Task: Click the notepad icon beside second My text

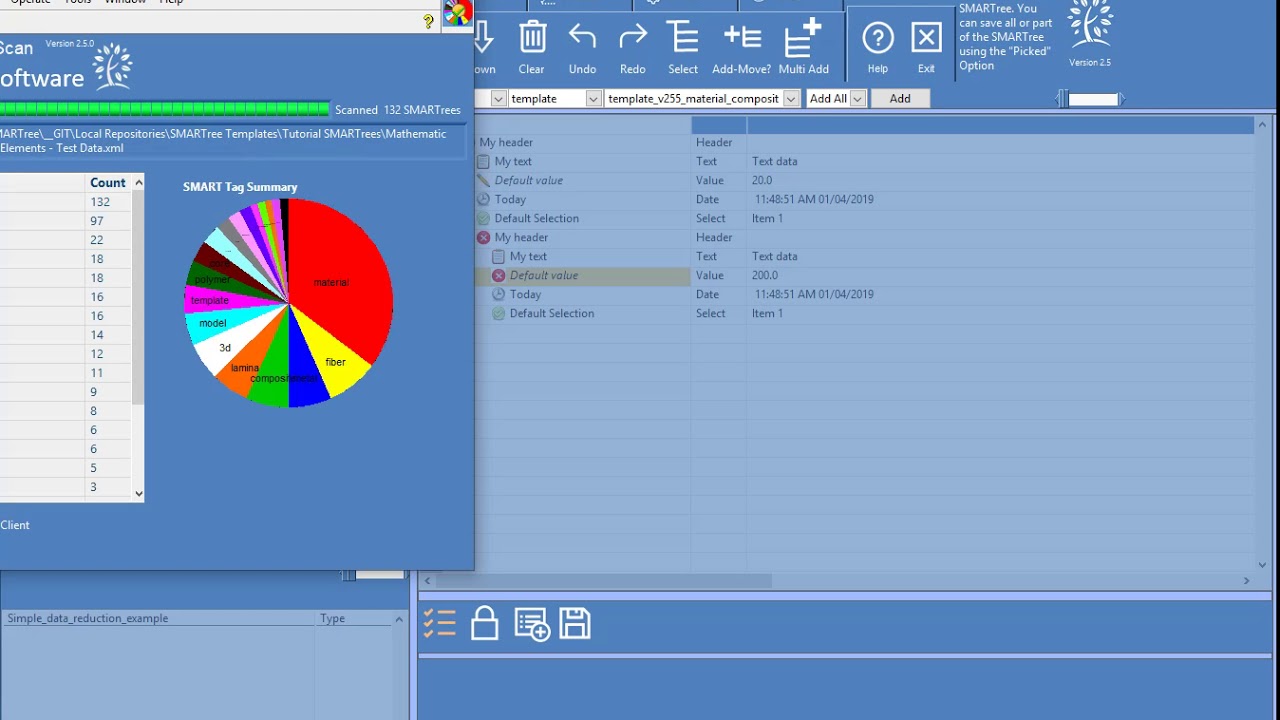Action: [499, 256]
